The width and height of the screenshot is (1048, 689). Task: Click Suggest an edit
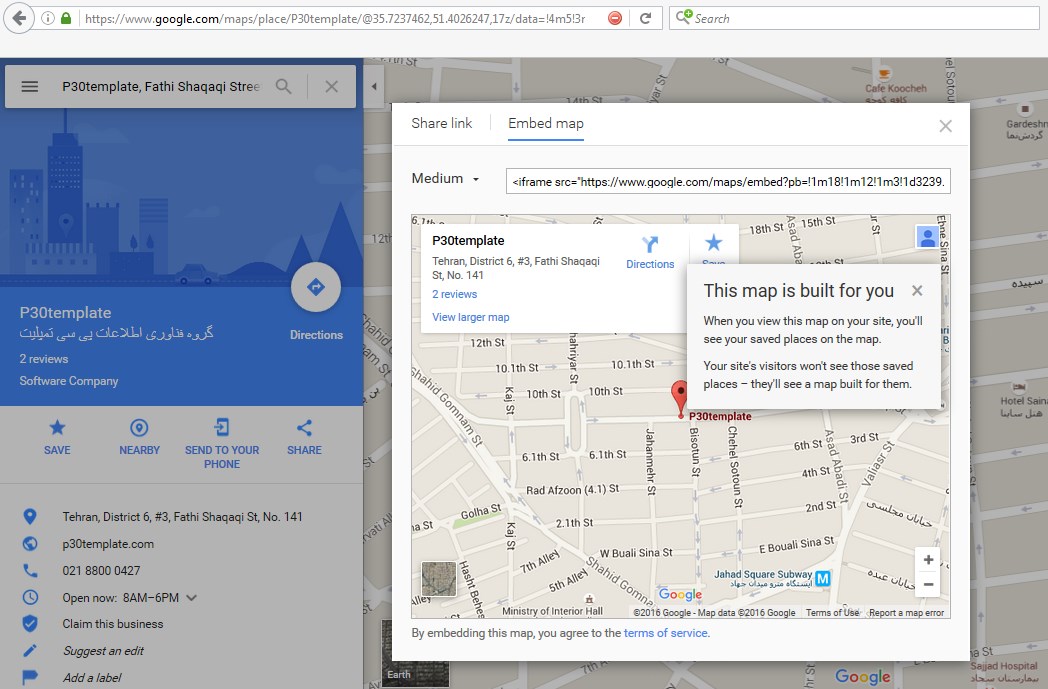point(103,650)
